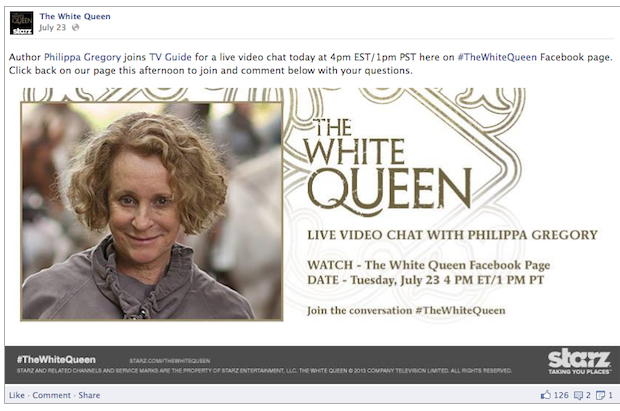Click the Live Video Chat headline text
620x411 pixels.
coord(452,235)
